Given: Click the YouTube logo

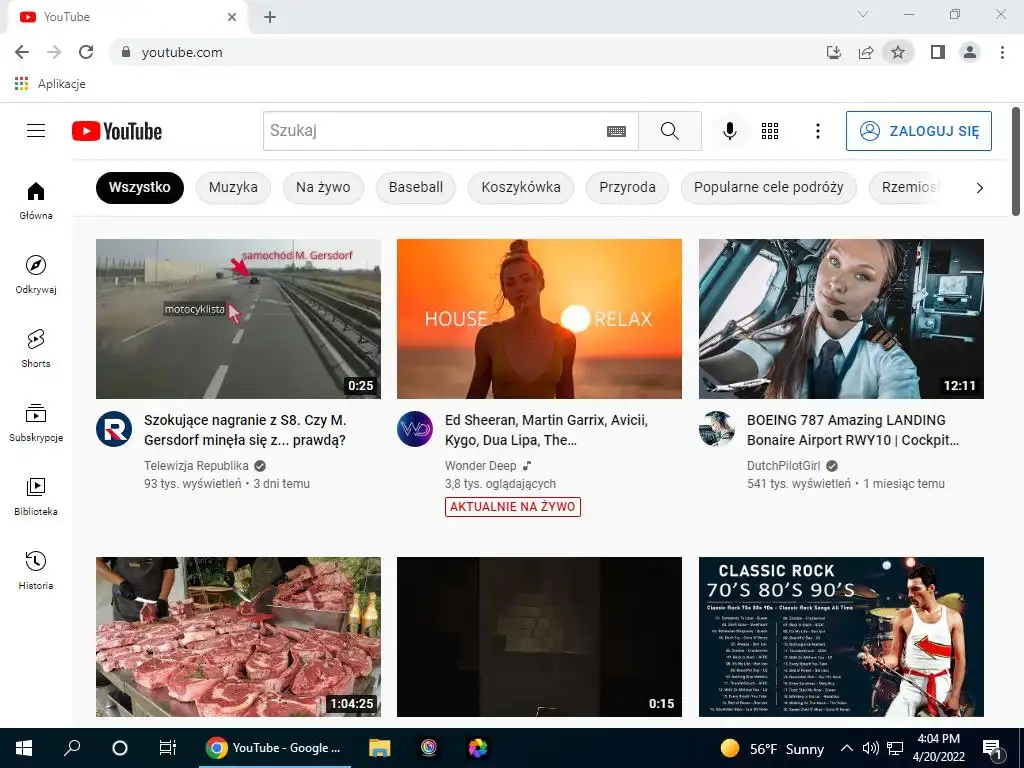Looking at the screenshot, I should point(117,131).
